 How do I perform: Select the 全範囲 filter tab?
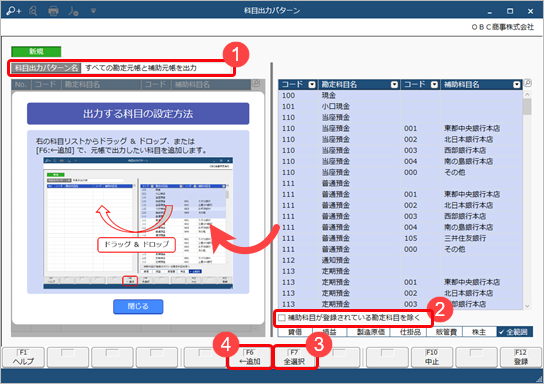point(515,332)
